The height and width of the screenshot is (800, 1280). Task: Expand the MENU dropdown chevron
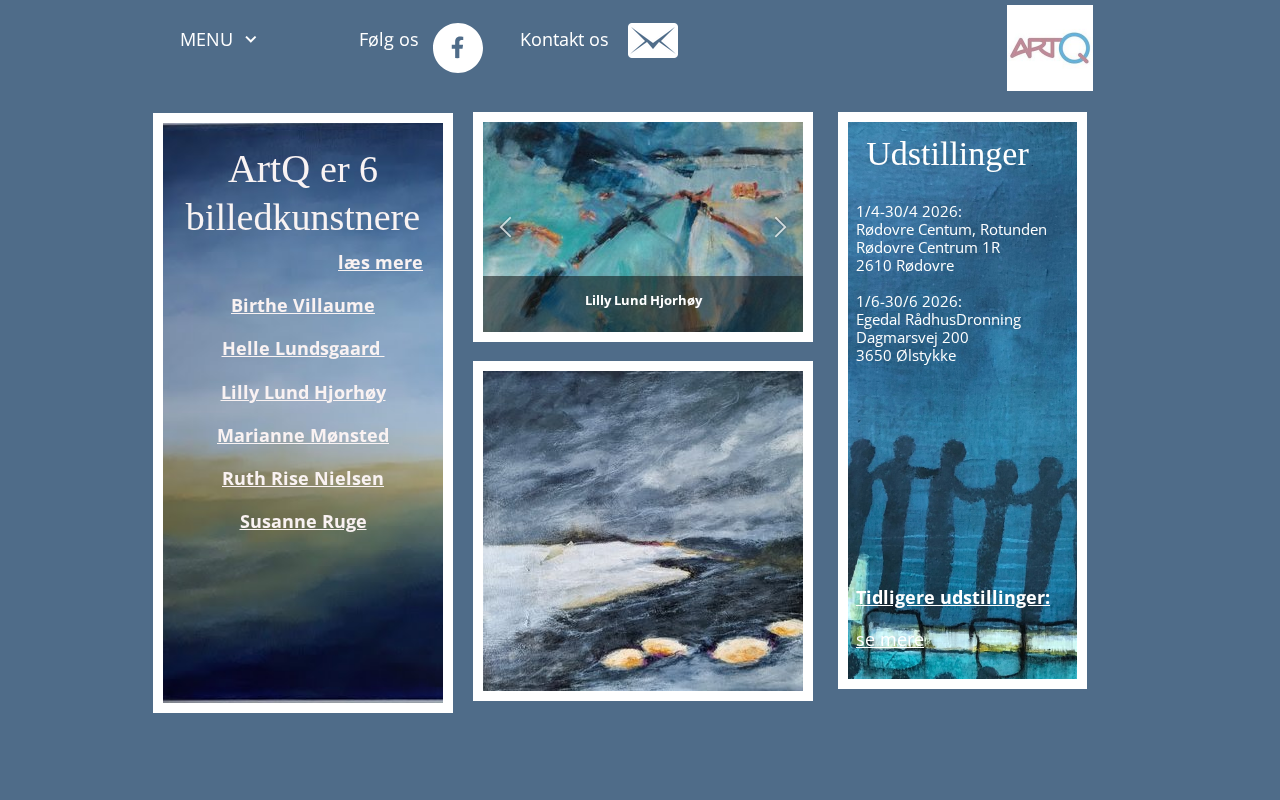click(251, 39)
